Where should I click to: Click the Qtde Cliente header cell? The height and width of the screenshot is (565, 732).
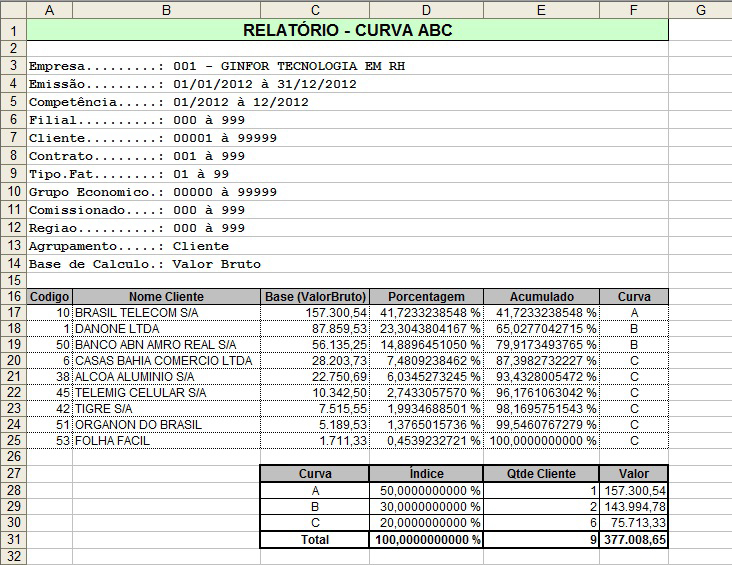(x=541, y=473)
